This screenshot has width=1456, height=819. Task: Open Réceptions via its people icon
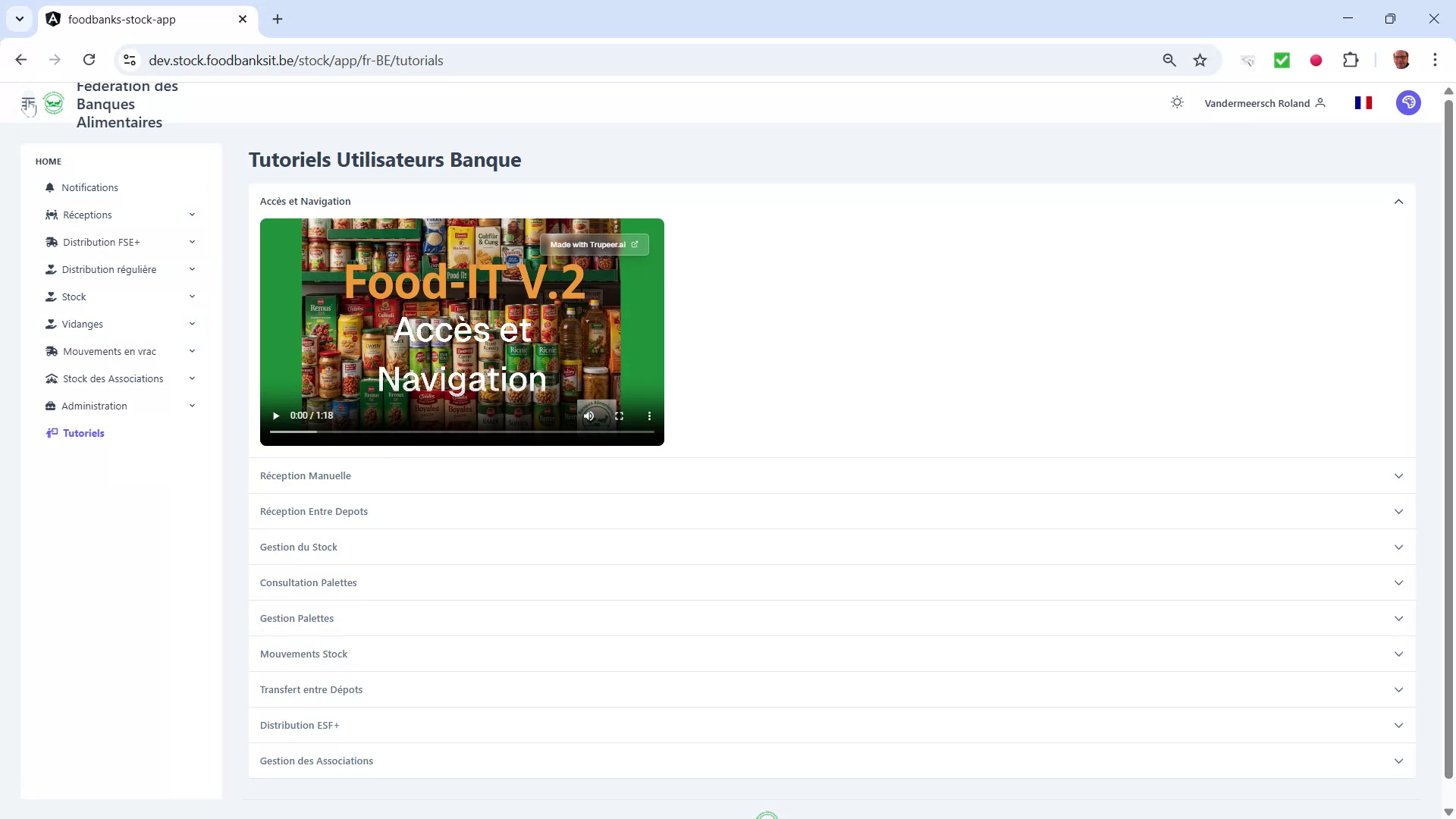coord(50,215)
